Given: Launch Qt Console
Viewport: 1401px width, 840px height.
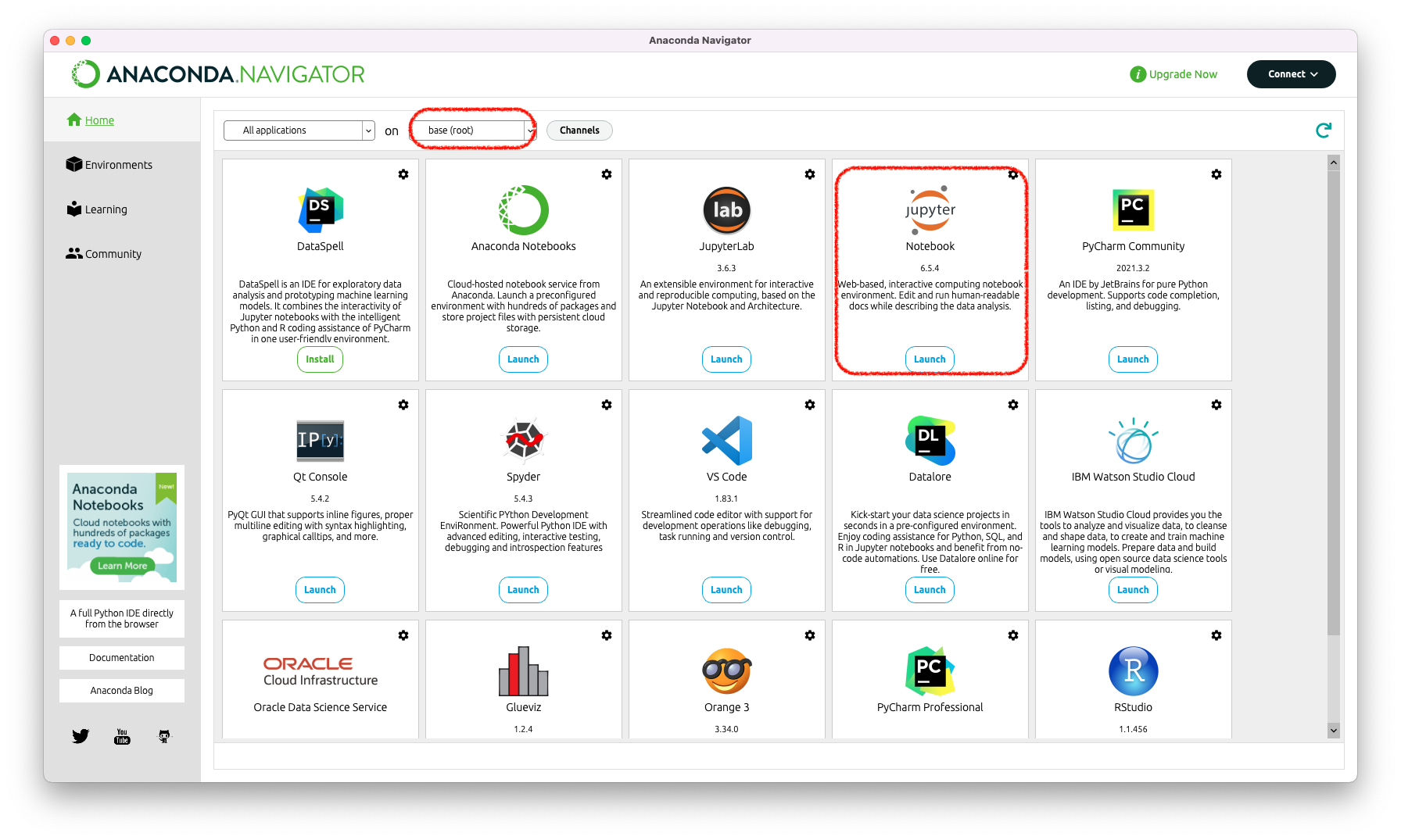Looking at the screenshot, I should point(321,590).
